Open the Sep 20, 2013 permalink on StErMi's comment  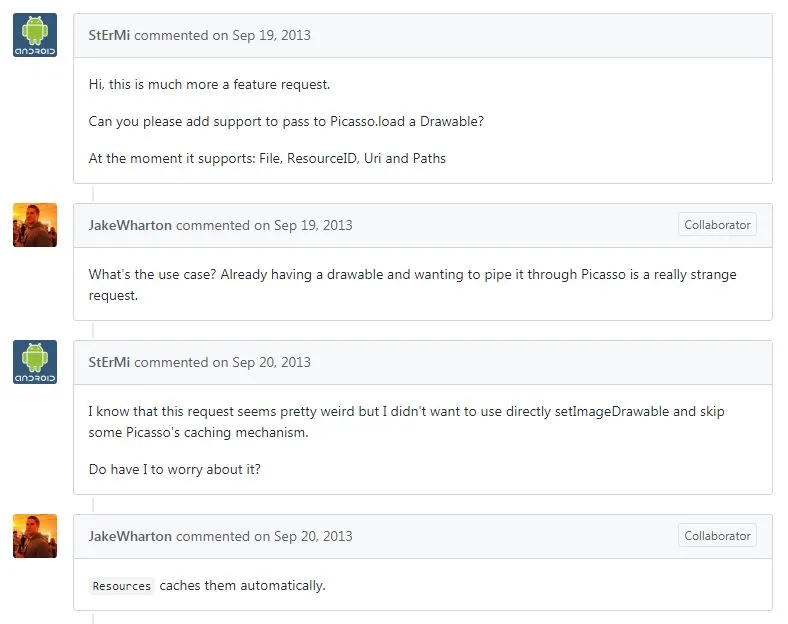[x=271, y=362]
